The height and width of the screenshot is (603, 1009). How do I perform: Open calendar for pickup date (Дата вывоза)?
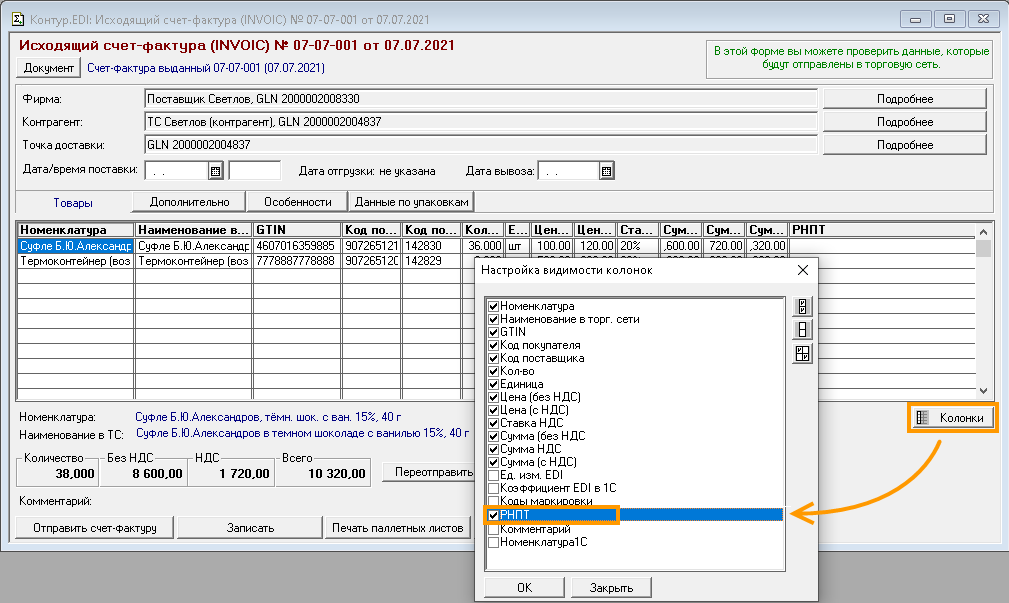606,171
